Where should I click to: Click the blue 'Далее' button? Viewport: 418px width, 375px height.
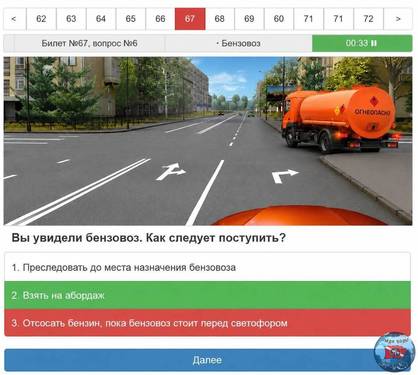pyautogui.click(x=207, y=360)
